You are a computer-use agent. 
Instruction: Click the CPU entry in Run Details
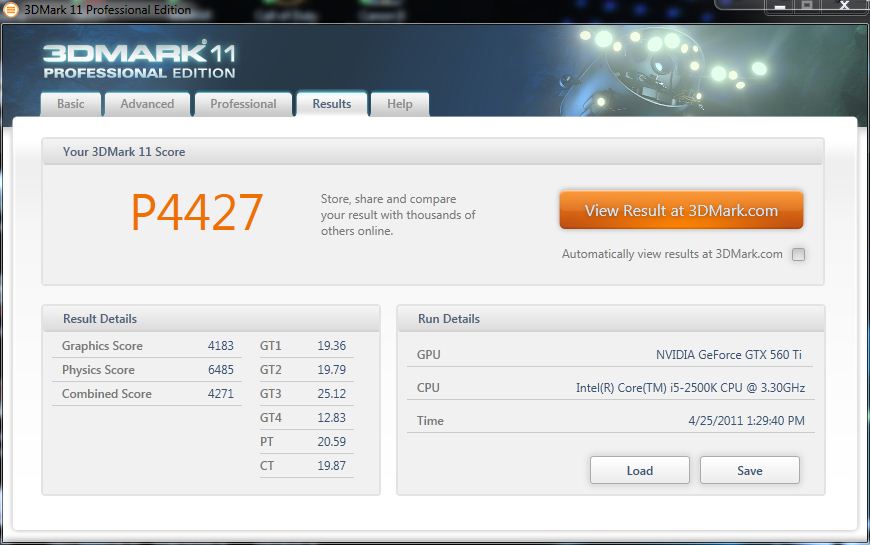tap(610, 388)
